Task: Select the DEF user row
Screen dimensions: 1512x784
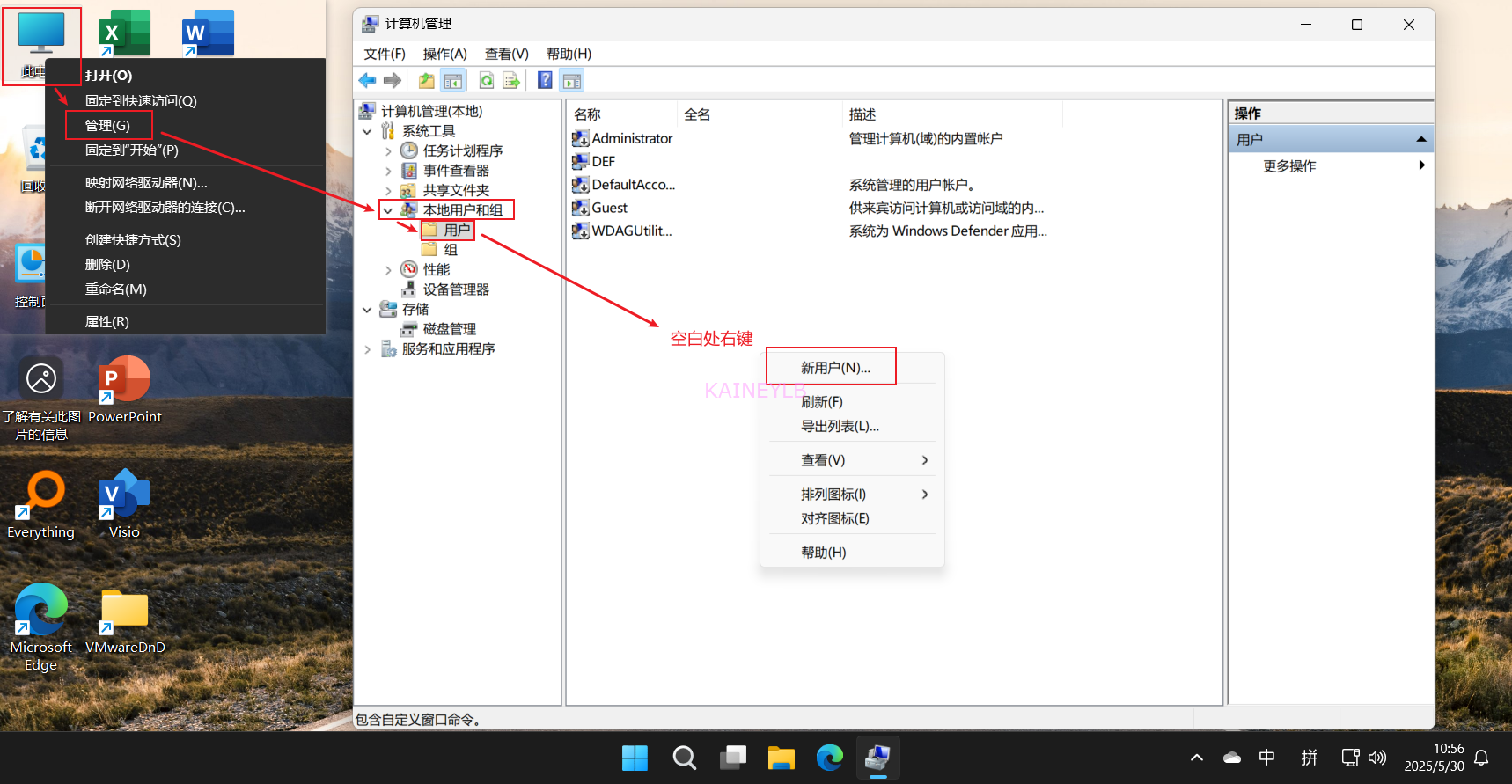Action: click(x=593, y=161)
